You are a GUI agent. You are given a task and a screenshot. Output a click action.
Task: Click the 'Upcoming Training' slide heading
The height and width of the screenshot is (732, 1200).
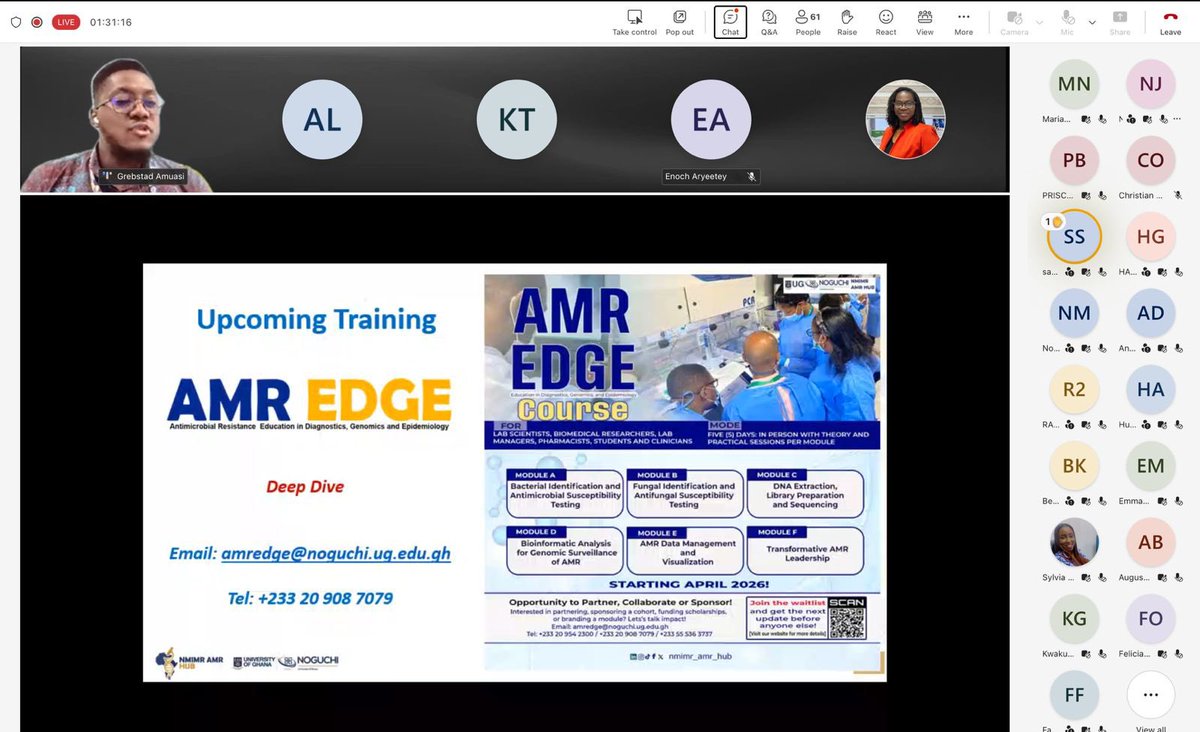click(316, 320)
